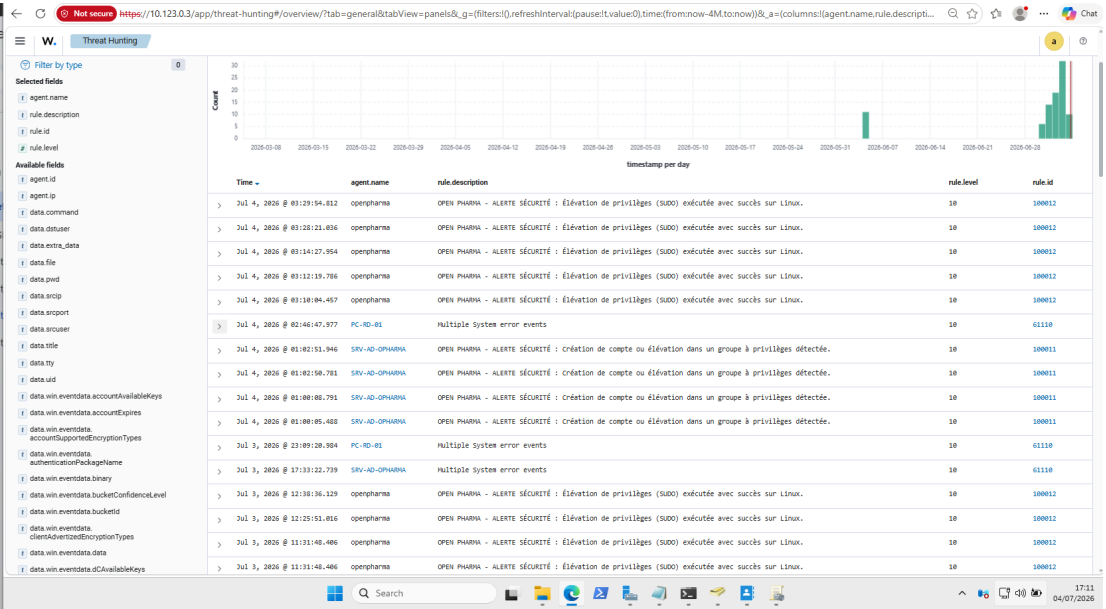Click the Not secure warning badge
The image size is (1106, 609).
[x=86, y=13]
